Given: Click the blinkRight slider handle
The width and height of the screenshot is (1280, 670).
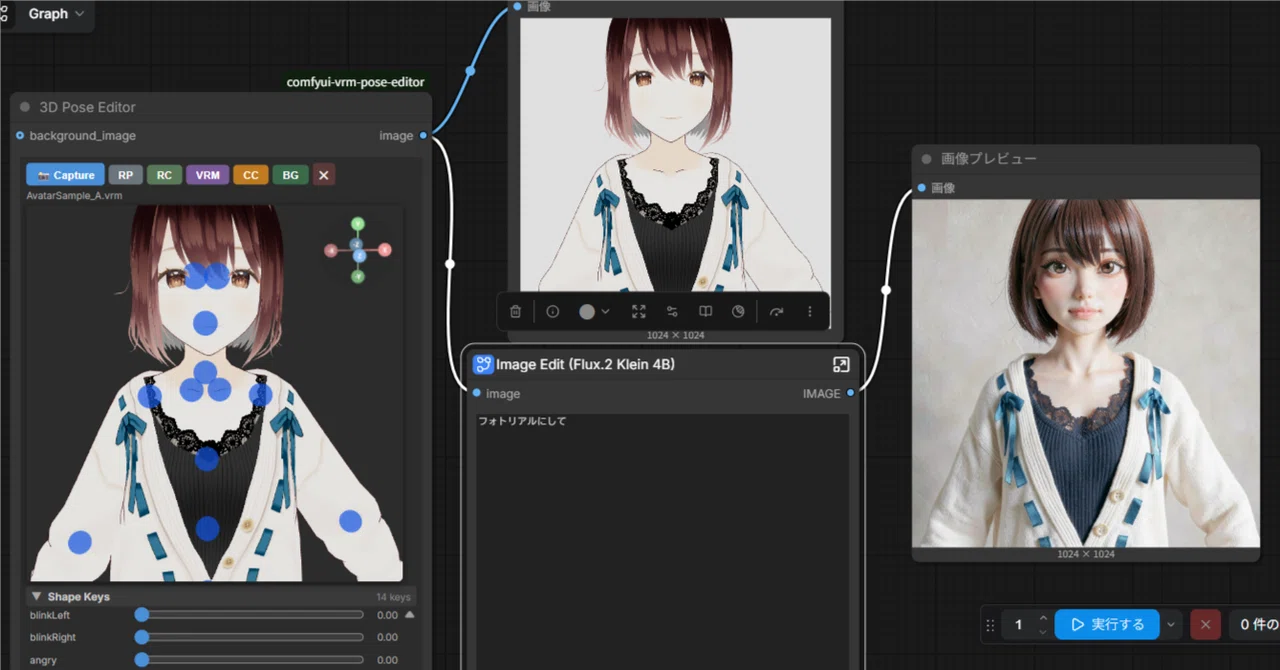Looking at the screenshot, I should click(142, 637).
